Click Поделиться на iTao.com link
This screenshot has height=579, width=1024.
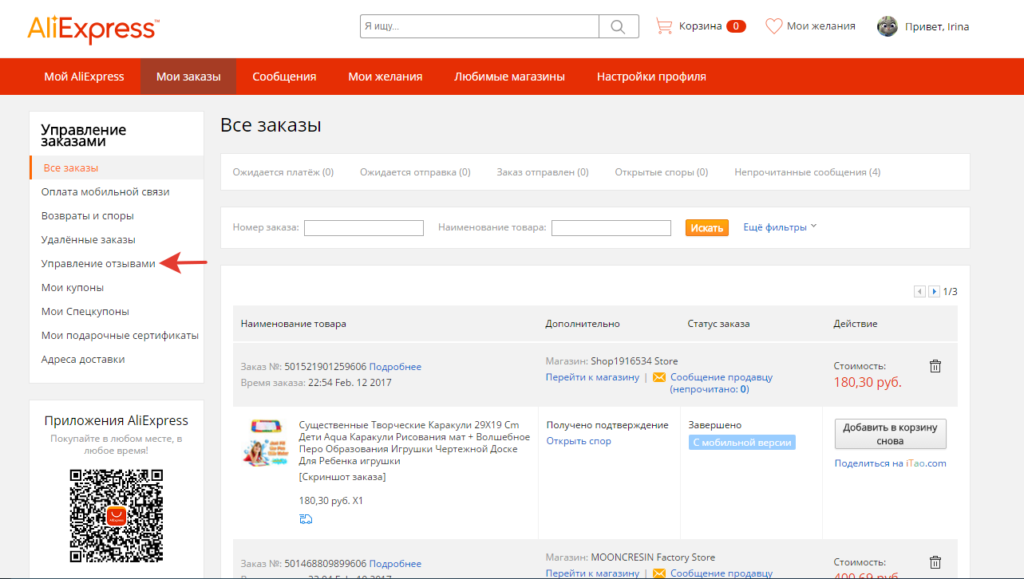click(890, 463)
